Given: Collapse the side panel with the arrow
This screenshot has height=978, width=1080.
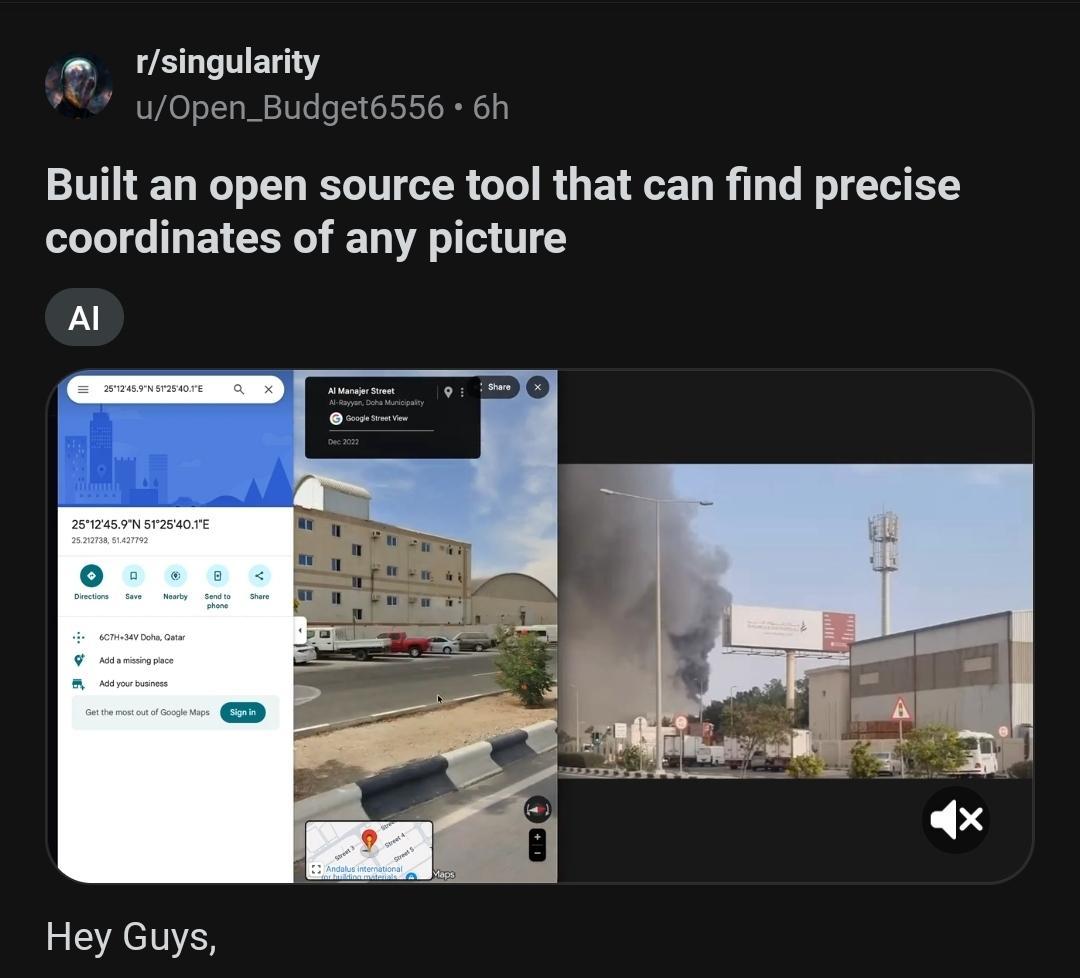Looking at the screenshot, I should 300,630.
